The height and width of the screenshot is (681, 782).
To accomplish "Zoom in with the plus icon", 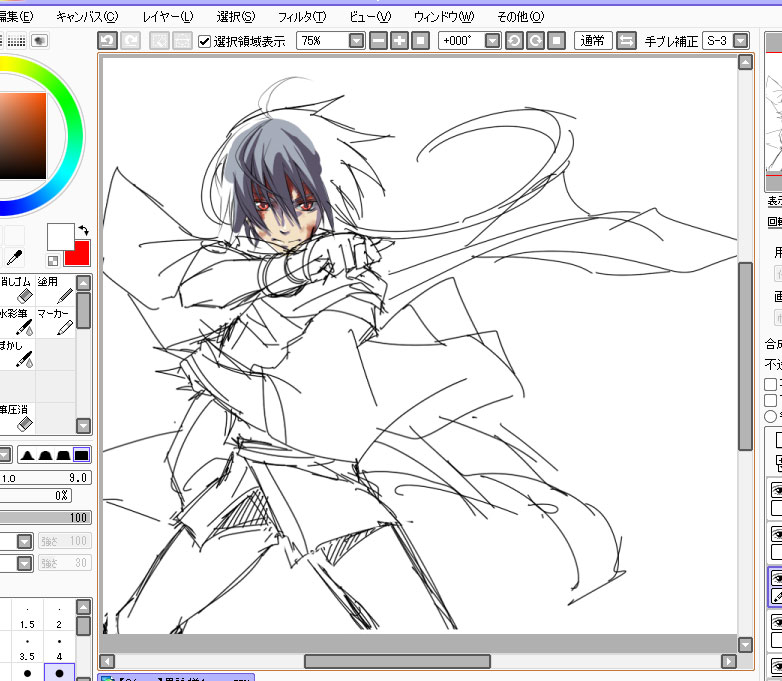I will [x=399, y=40].
